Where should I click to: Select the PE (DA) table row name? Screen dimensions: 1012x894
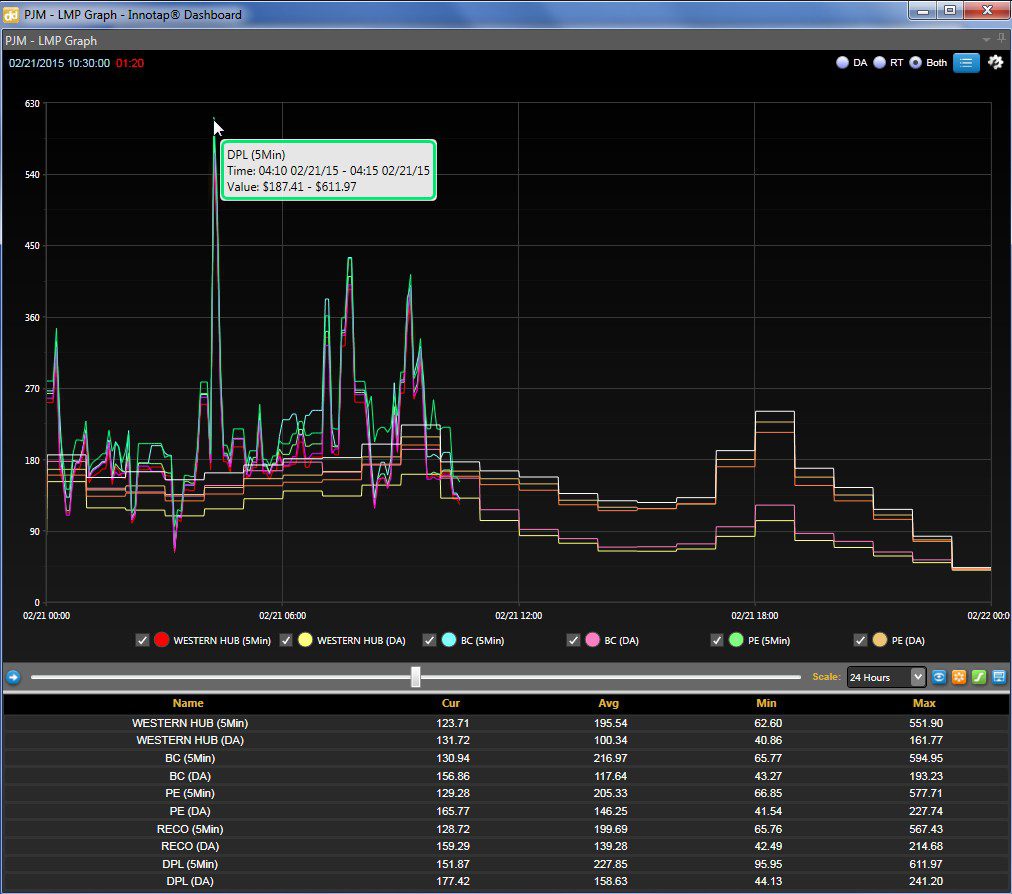click(x=190, y=811)
